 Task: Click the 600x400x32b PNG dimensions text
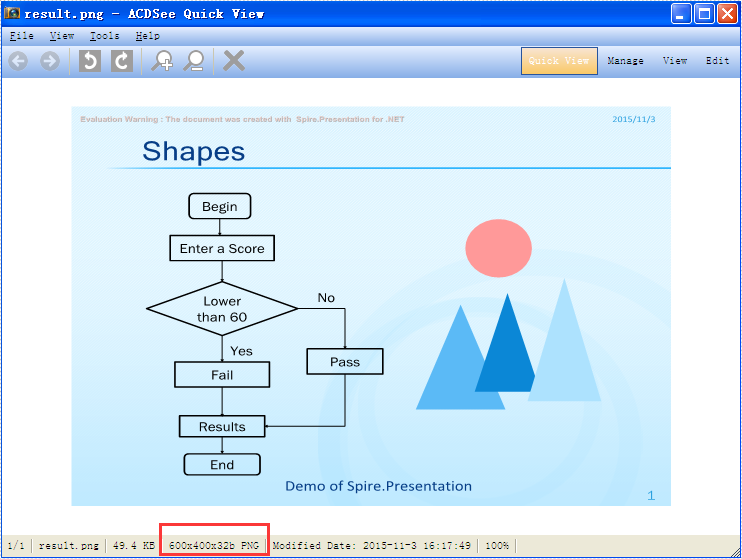(214, 546)
